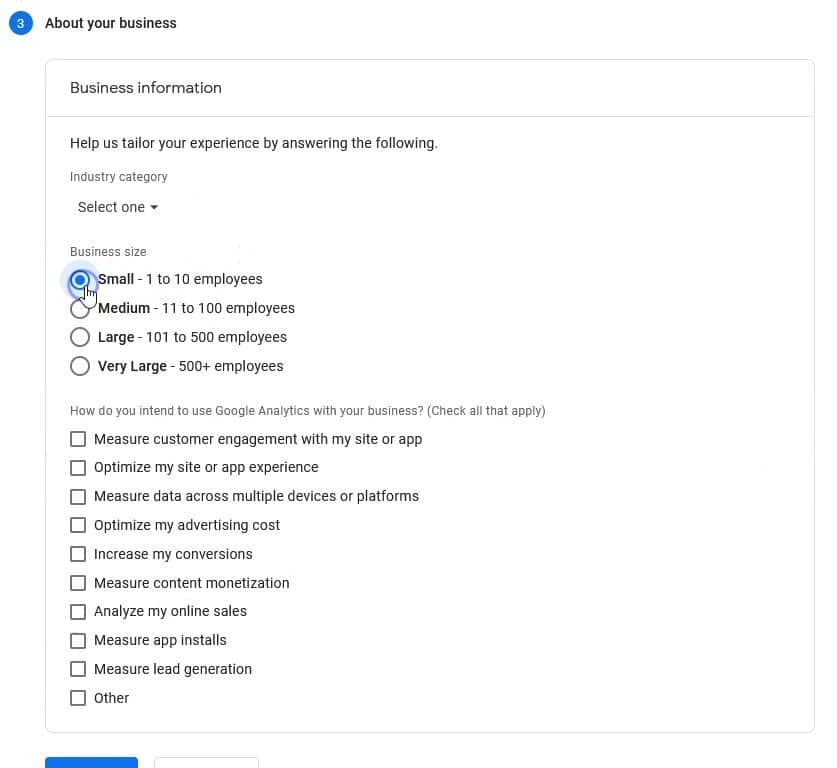This screenshot has width=837, height=768.
Task: Tick Optimize my site or app experience
Action: (x=78, y=468)
